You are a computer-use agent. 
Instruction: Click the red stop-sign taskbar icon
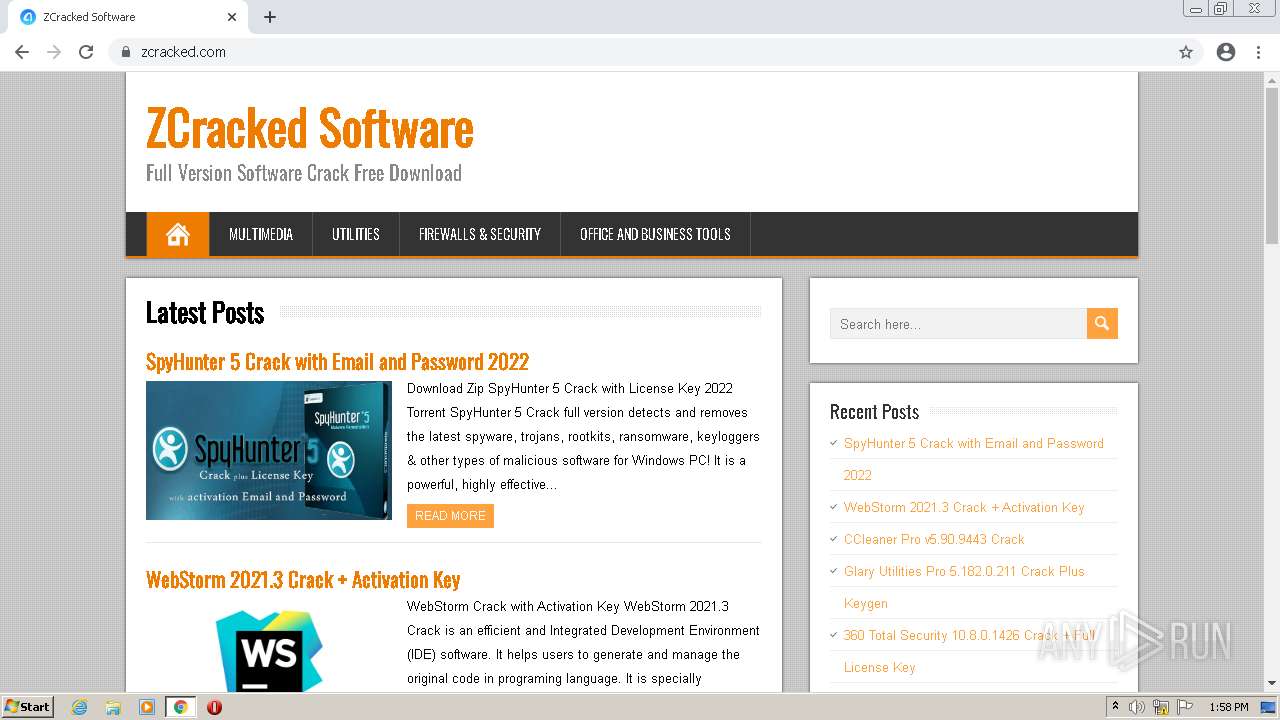[214, 707]
